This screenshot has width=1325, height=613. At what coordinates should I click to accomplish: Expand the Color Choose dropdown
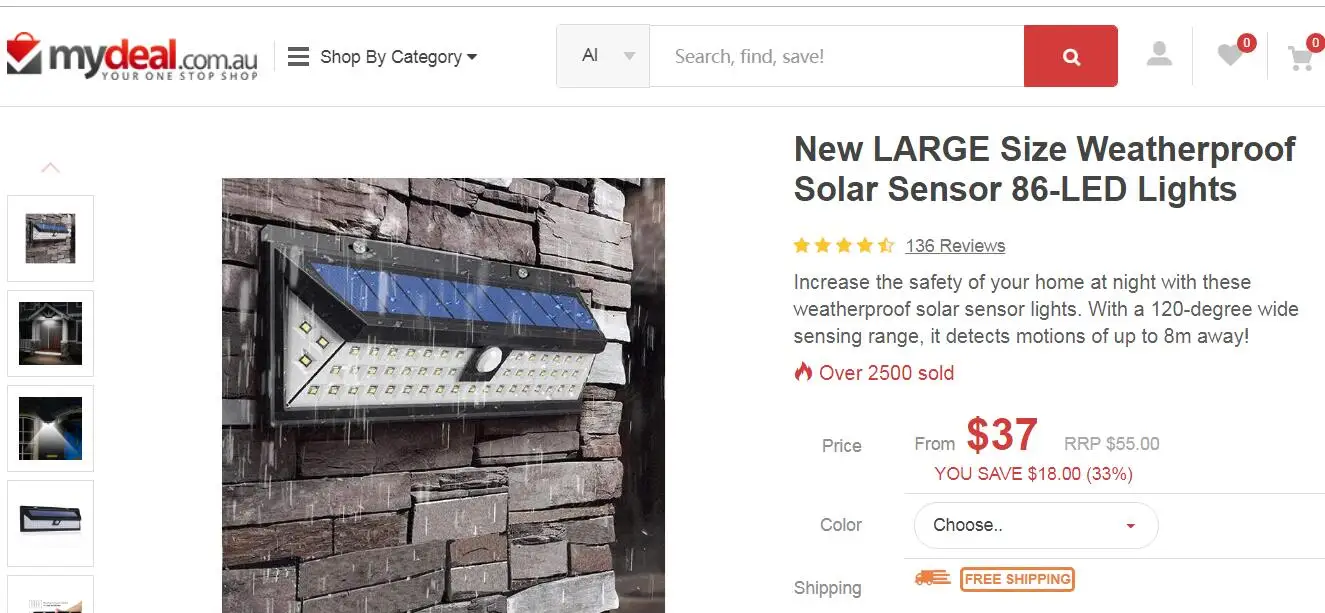[1035, 525]
